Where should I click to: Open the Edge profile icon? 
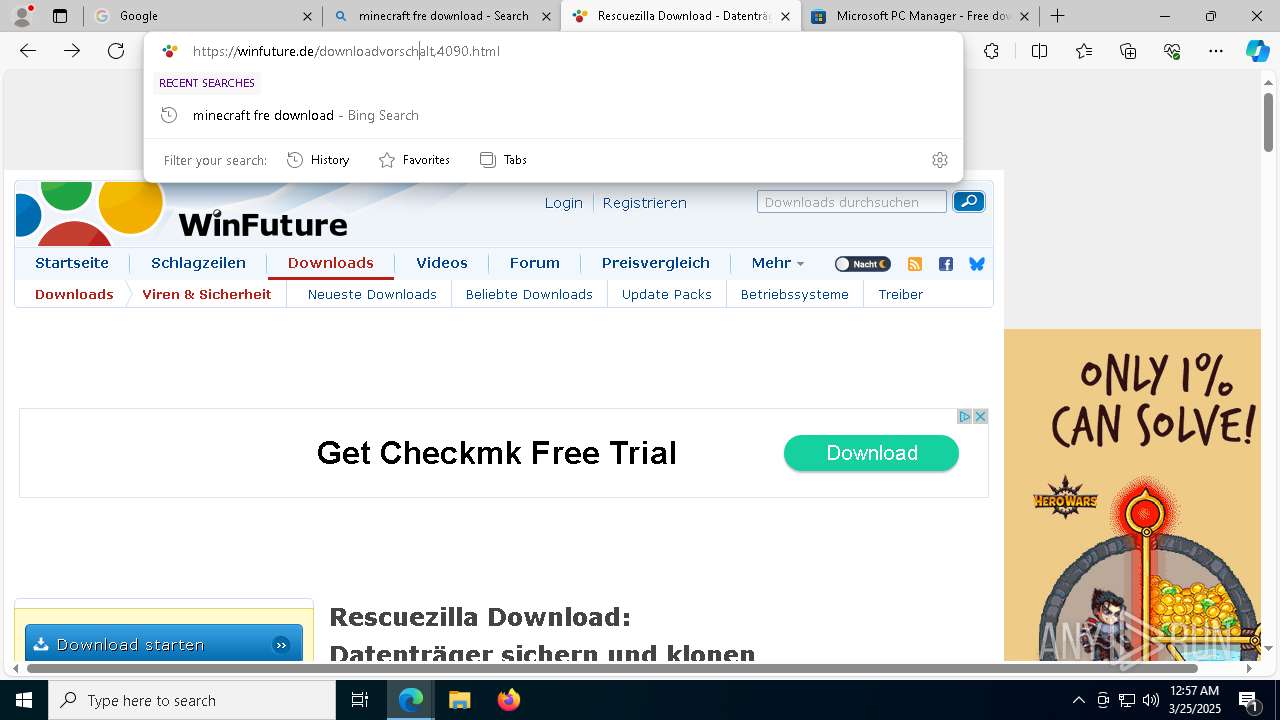[22, 16]
